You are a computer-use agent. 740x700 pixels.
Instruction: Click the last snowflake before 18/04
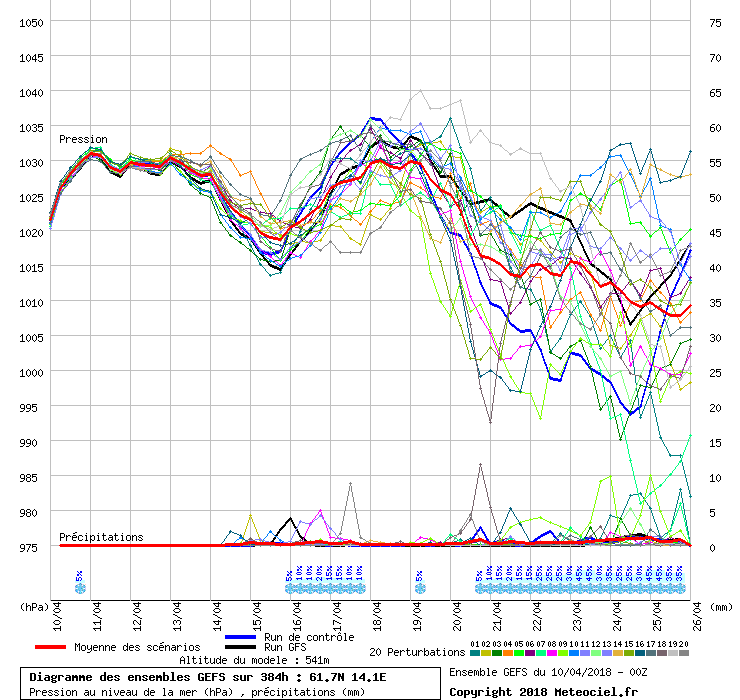click(x=359, y=588)
